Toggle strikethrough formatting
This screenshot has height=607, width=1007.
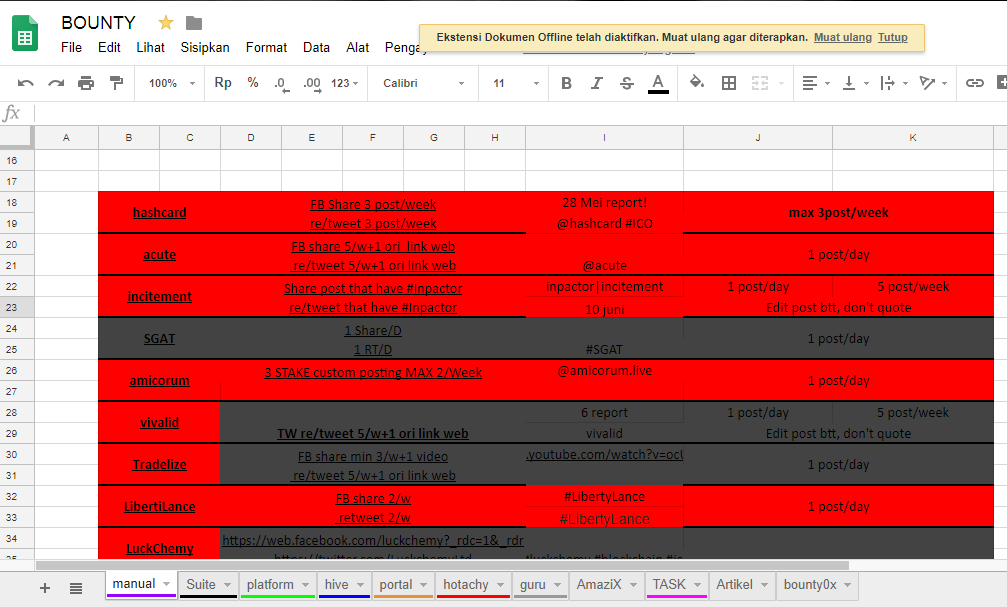click(627, 83)
